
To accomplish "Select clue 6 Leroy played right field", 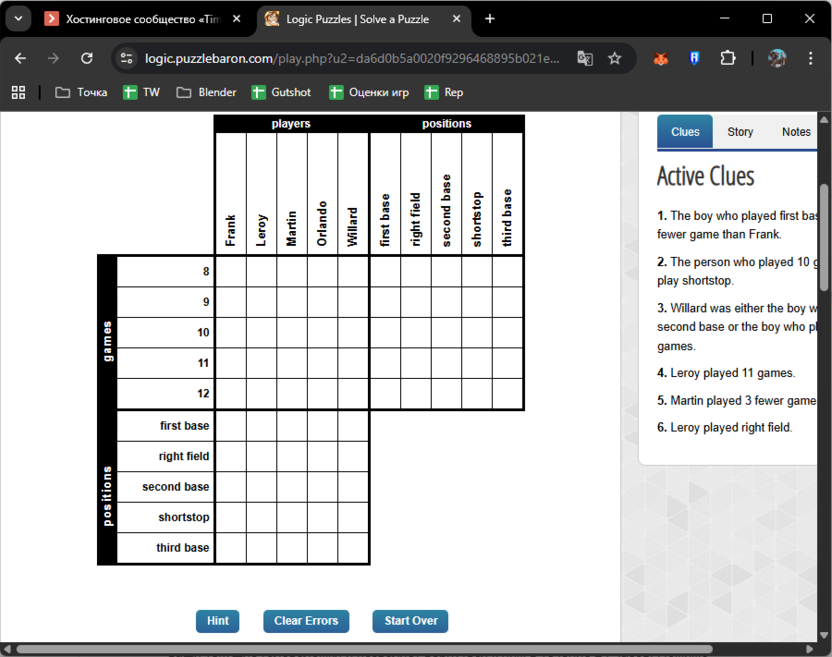I will click(x=724, y=427).
